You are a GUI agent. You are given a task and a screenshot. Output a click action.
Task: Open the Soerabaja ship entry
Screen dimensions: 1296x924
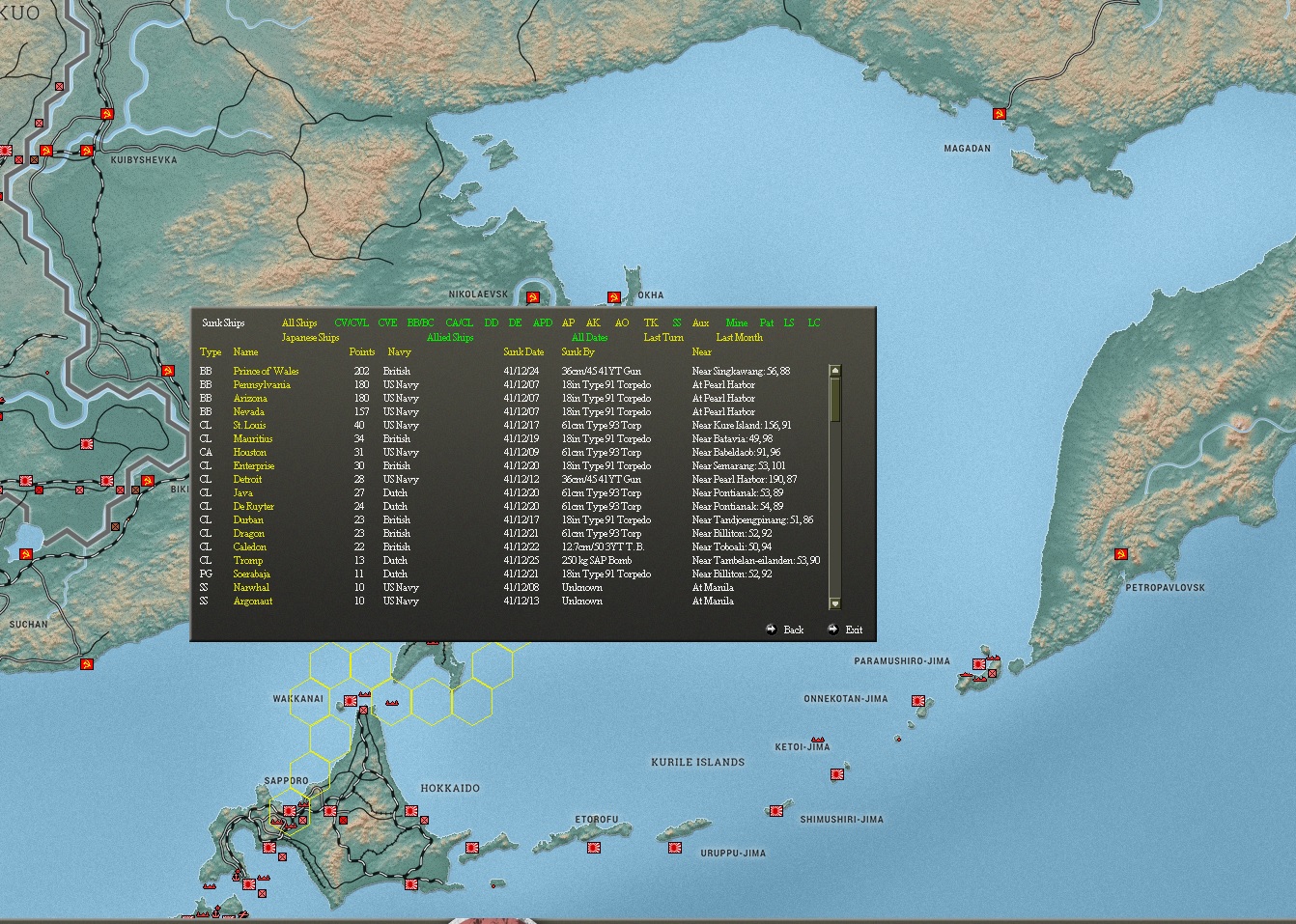click(251, 574)
